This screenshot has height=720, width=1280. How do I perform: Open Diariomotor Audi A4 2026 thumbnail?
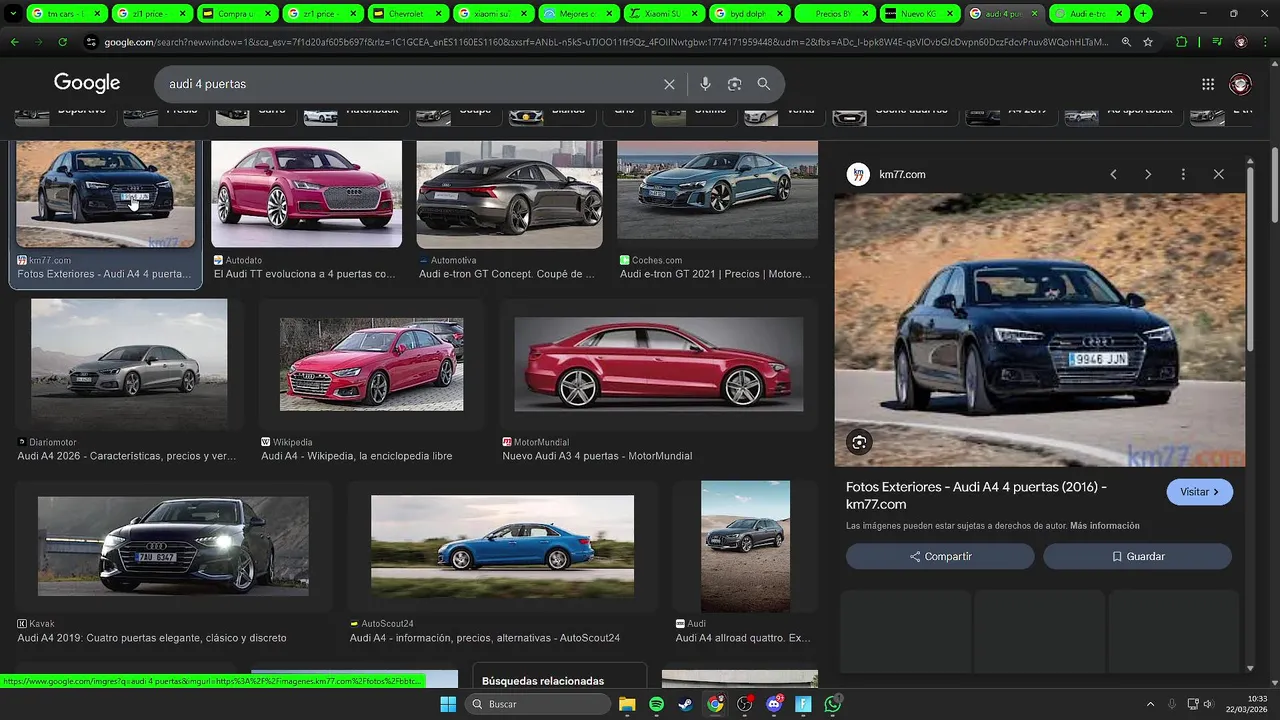[x=129, y=365]
